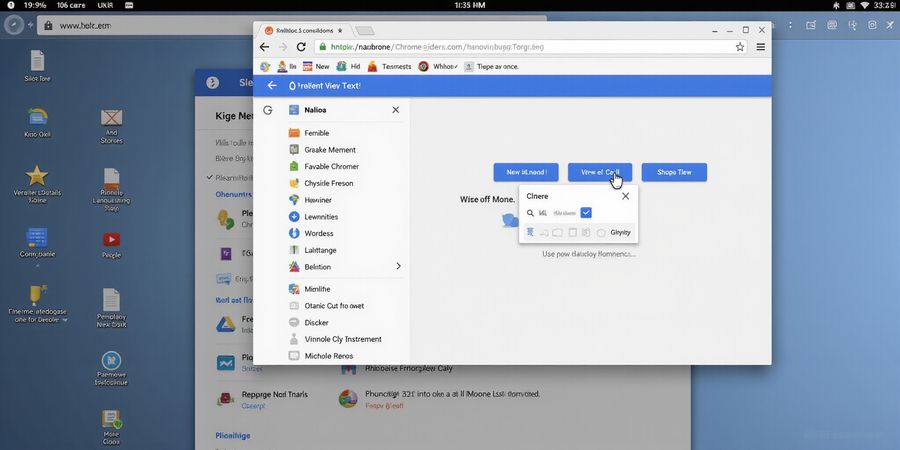900x450 pixels.
Task: Click the New Hlnaod button
Action: [526, 172]
